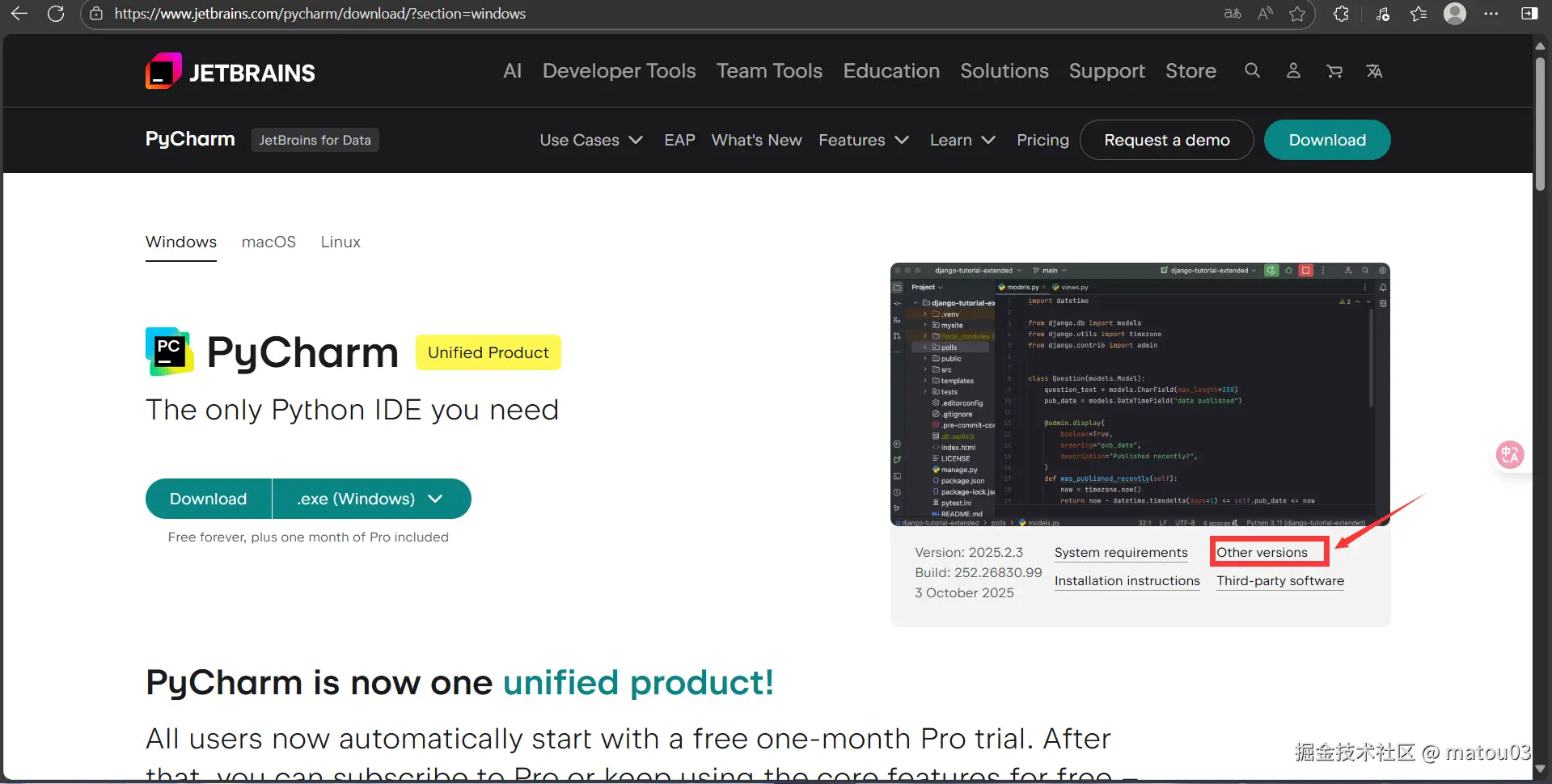Image resolution: width=1552 pixels, height=784 pixels.
Task: Click the Download button in the header
Action: 1327,140
